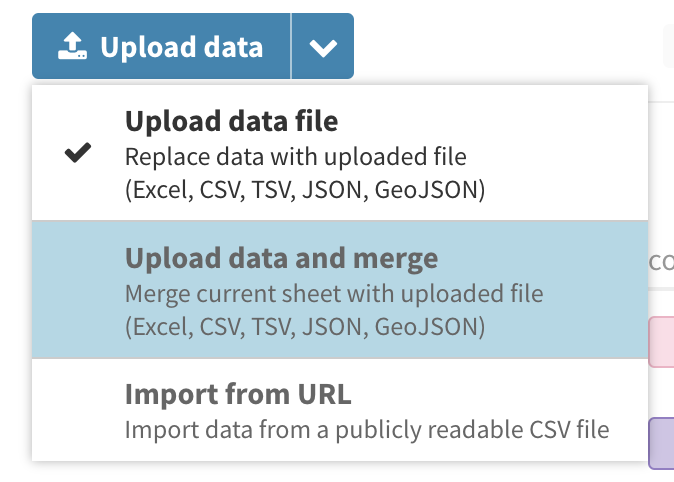This screenshot has width=674, height=482.
Task: Click the partially hidden "co" column header
Action: coord(661,262)
